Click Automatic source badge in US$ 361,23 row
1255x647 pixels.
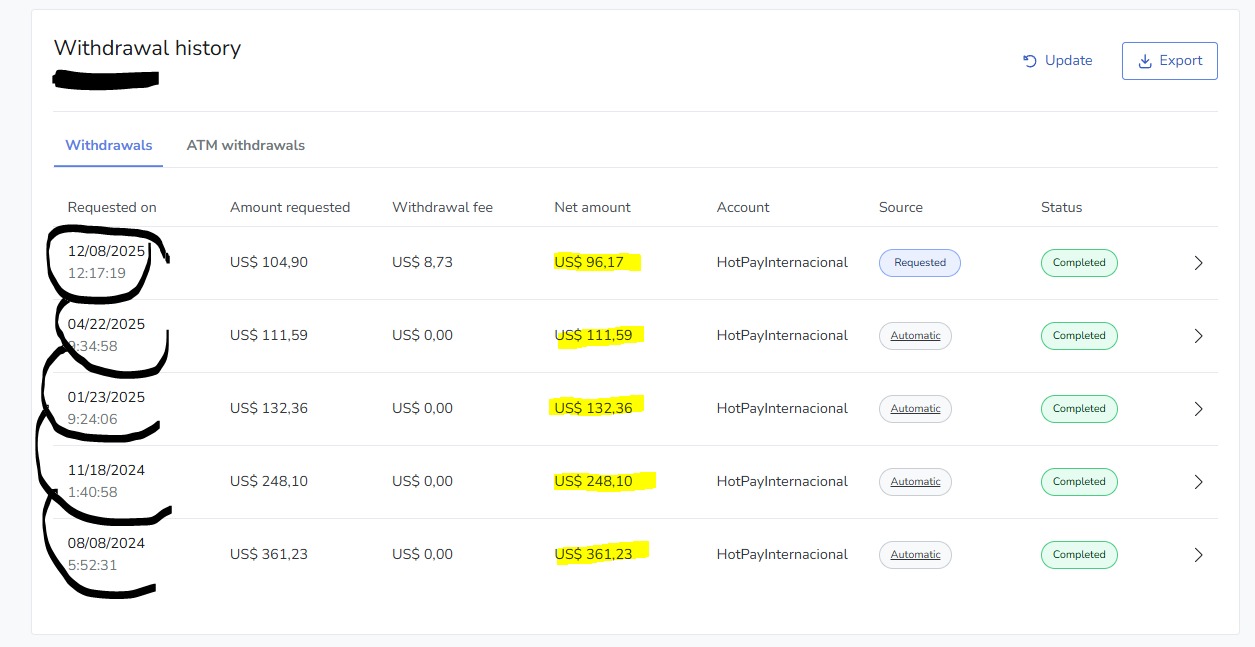click(x=915, y=555)
